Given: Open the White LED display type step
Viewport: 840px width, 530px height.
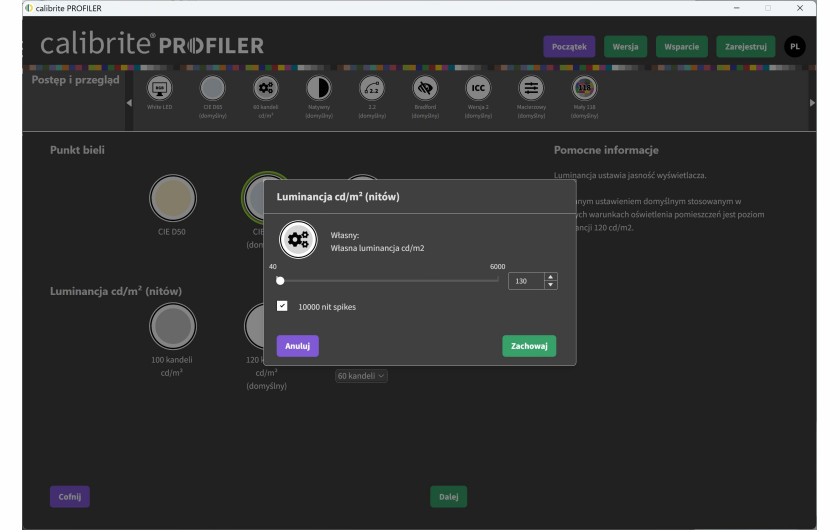Looking at the screenshot, I should pyautogui.click(x=160, y=88).
